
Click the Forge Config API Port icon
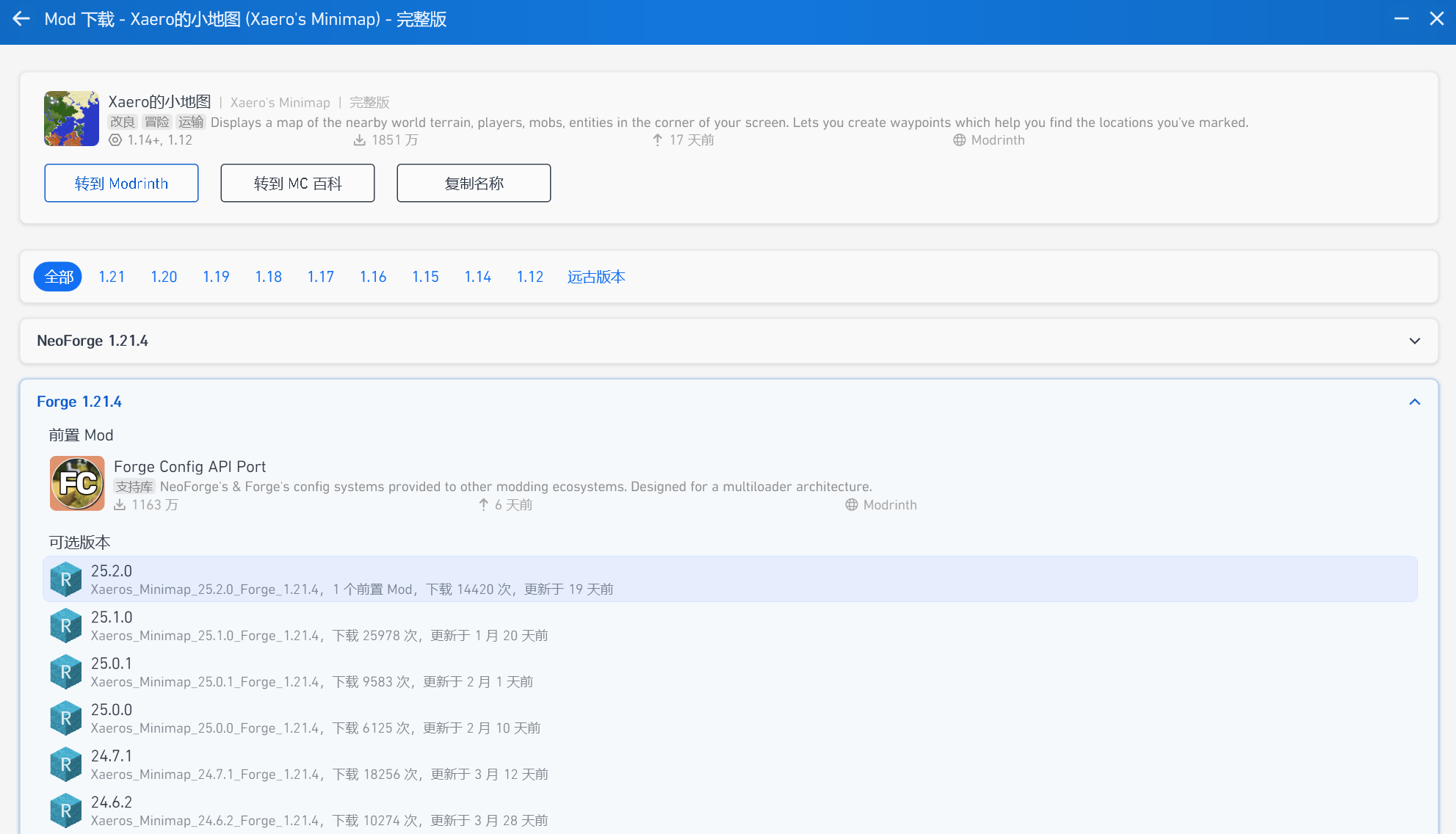[77, 483]
